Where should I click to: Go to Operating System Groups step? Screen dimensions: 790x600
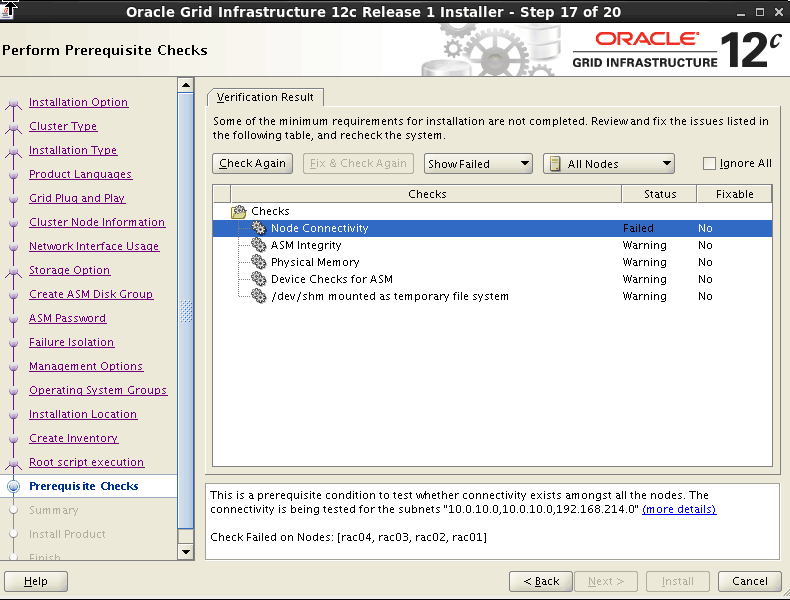point(98,390)
